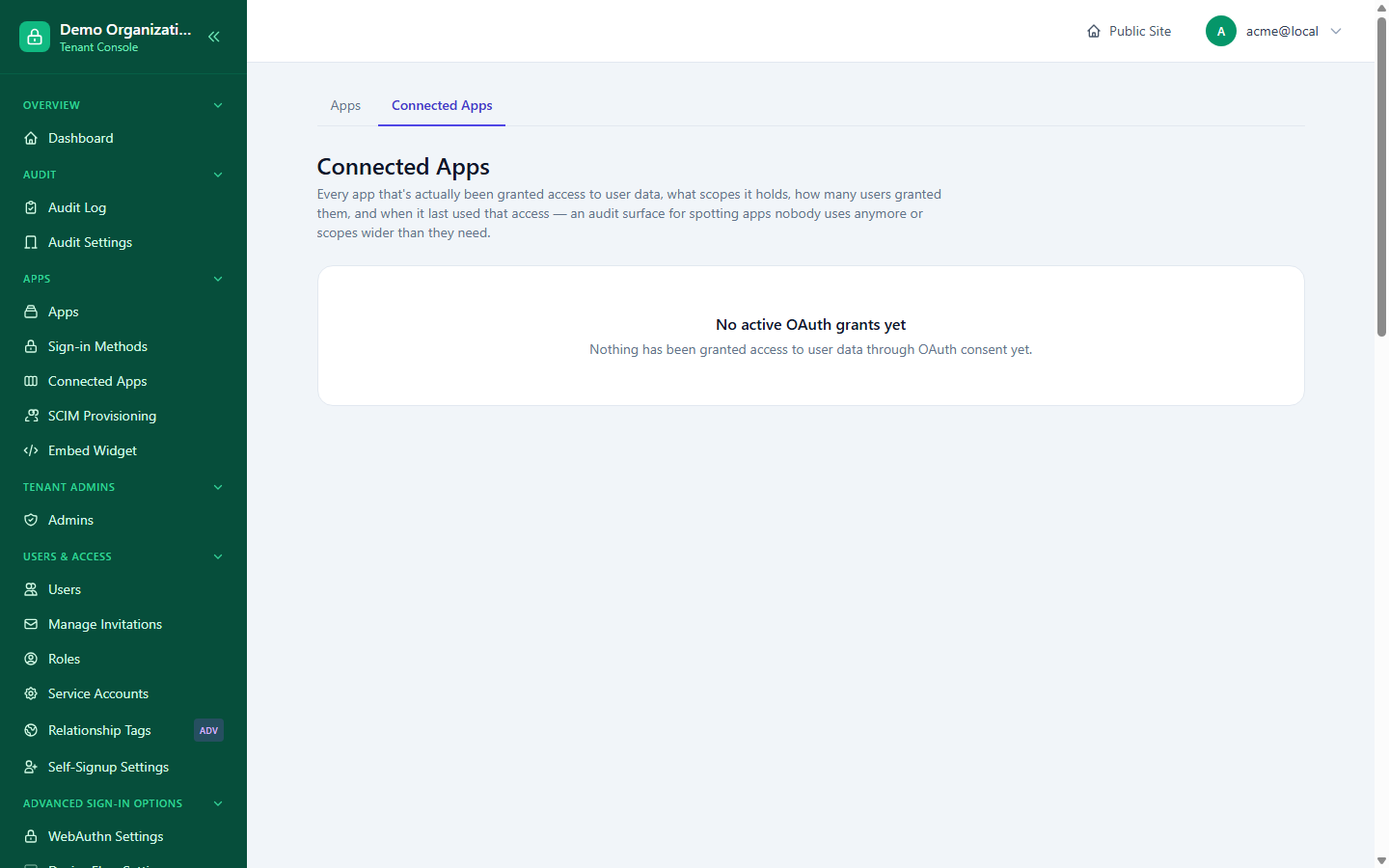The height and width of the screenshot is (868, 1389).
Task: Click the scrollbar down arrow
Action: pyautogui.click(x=1381, y=860)
